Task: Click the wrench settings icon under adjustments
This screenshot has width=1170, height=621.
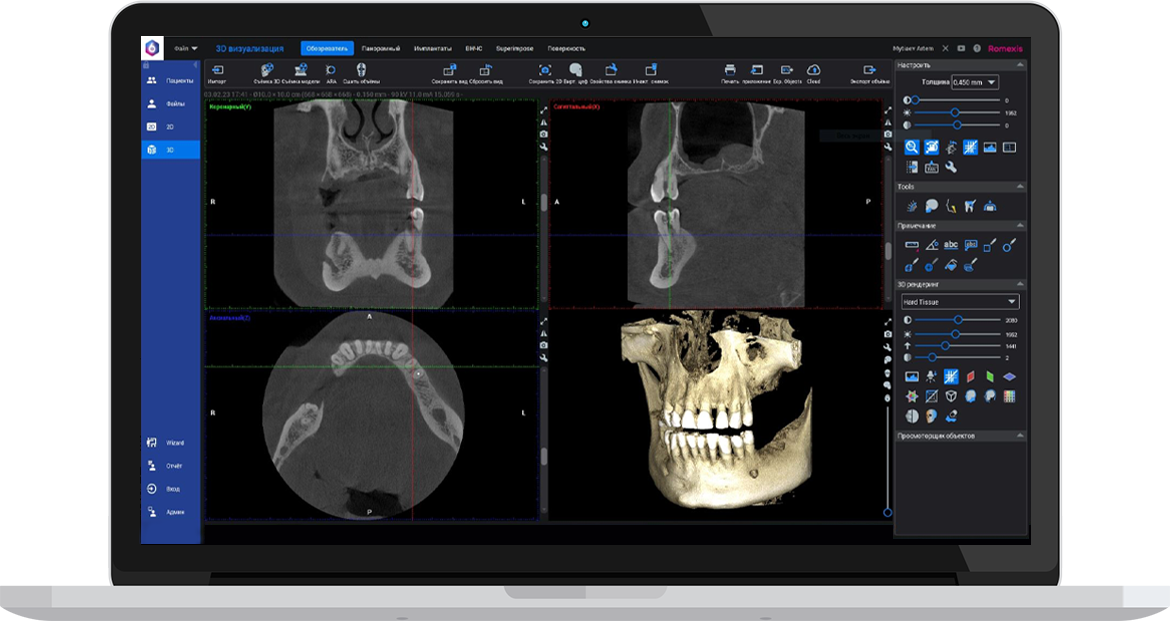Action: [x=951, y=167]
